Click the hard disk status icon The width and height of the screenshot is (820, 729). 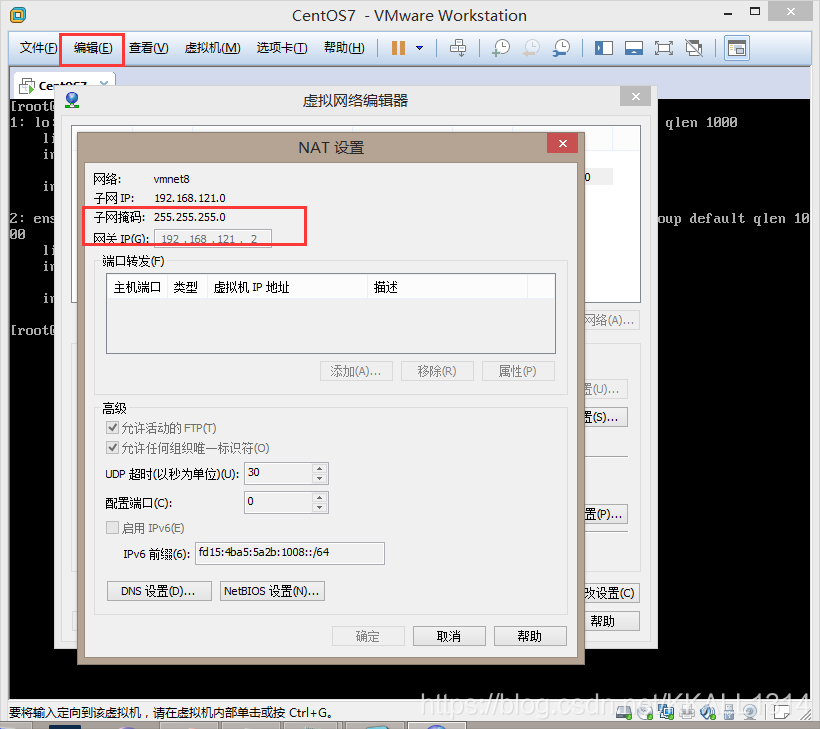point(623,712)
